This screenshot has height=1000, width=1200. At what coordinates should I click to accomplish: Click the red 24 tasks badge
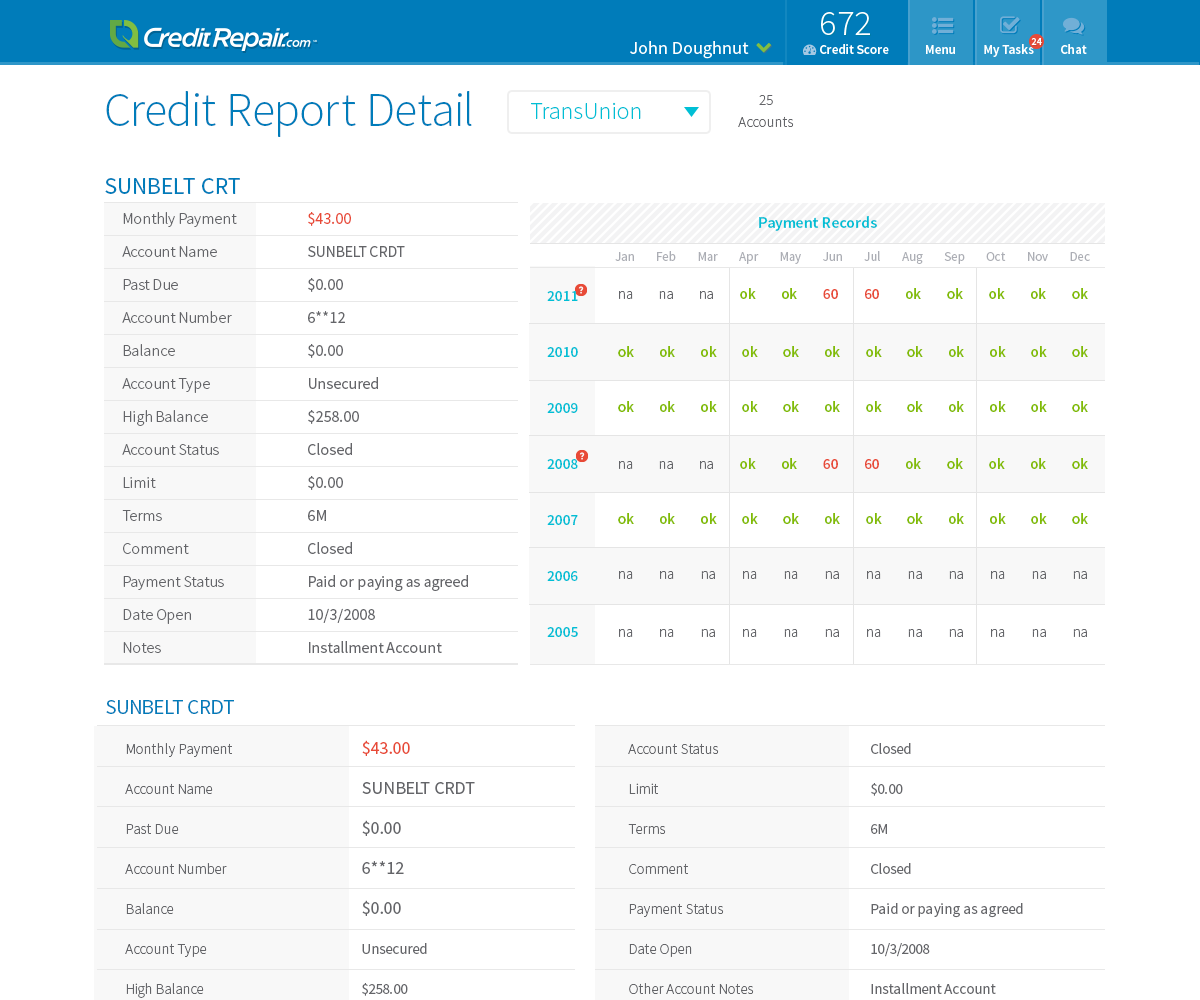click(x=1036, y=41)
